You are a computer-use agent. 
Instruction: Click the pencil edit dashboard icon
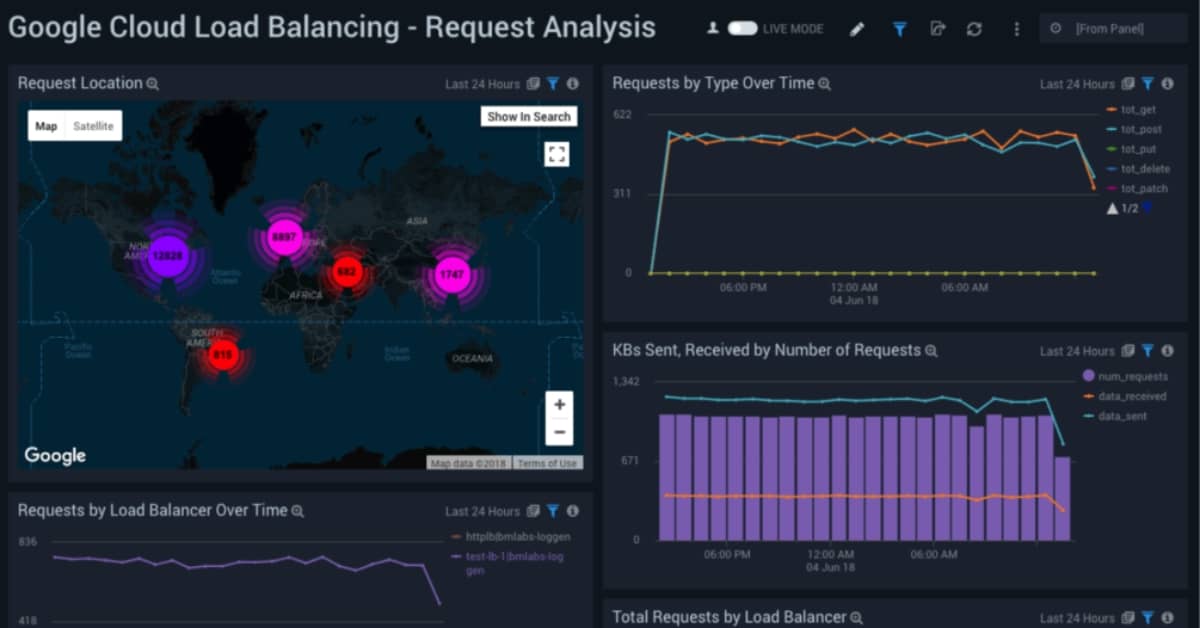point(857,29)
